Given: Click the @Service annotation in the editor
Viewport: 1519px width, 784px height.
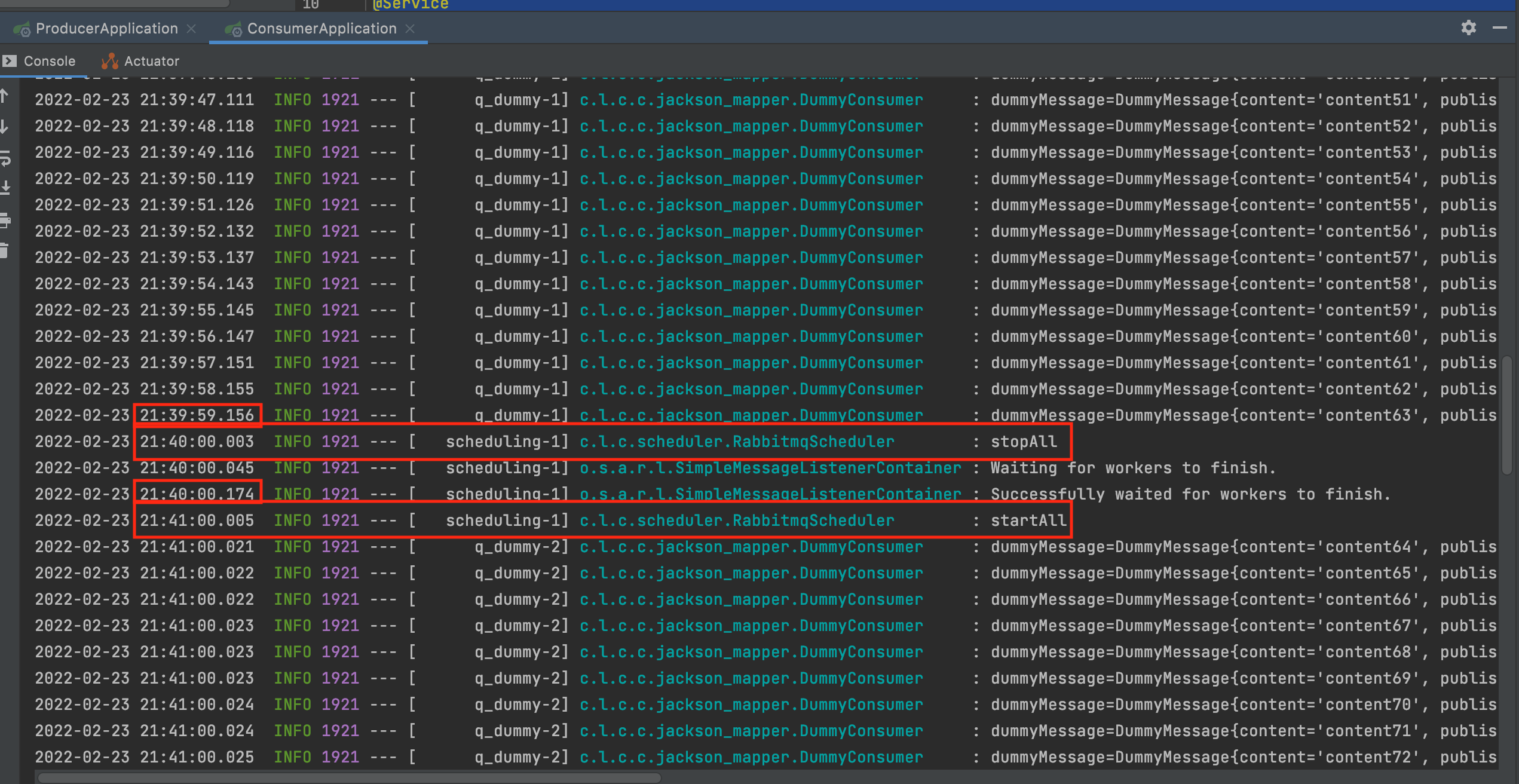Looking at the screenshot, I should tap(411, 5).
